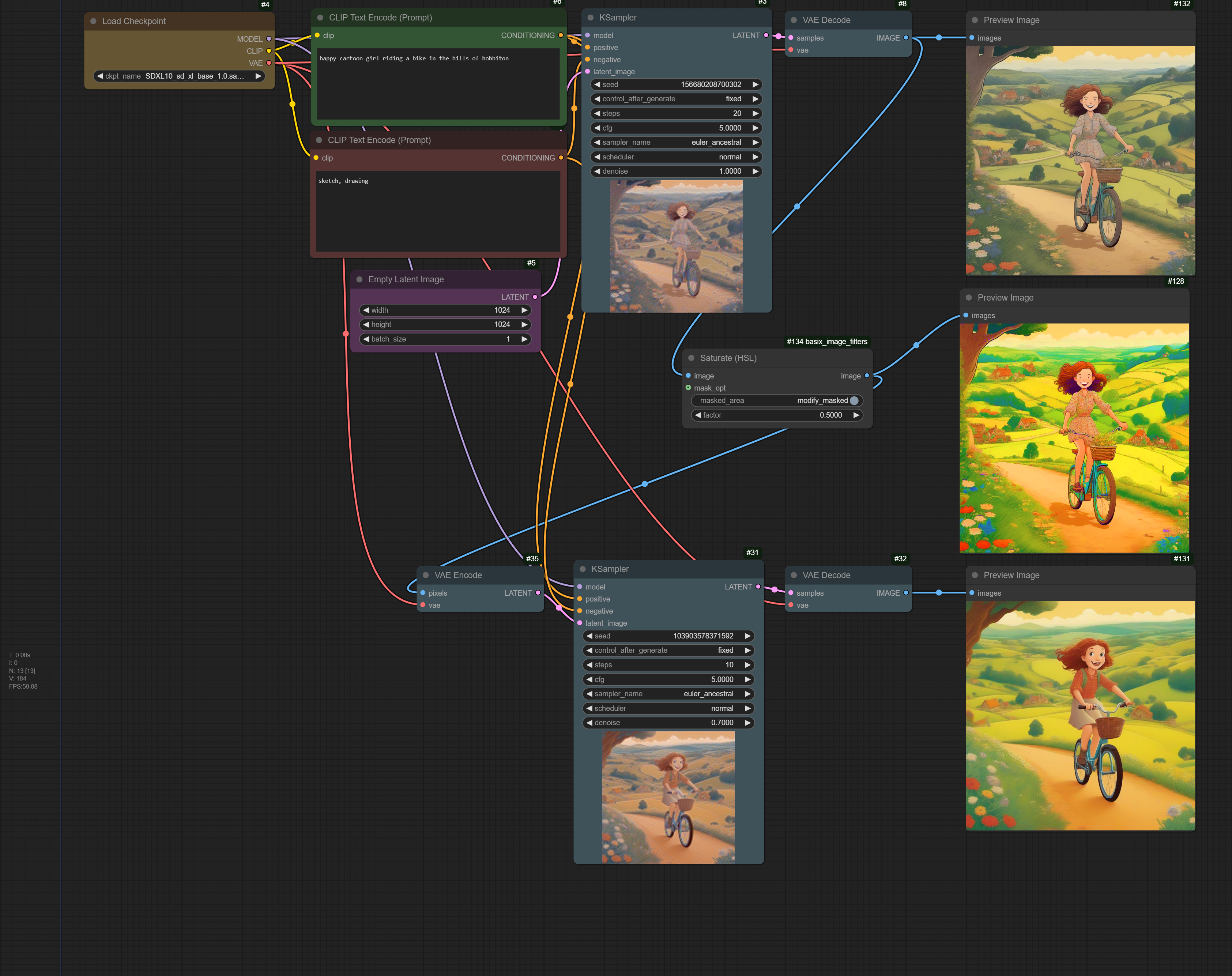Collapse the Load Checkpoint node via its dot
Viewport: 1232px width, 976px height.
[93, 21]
